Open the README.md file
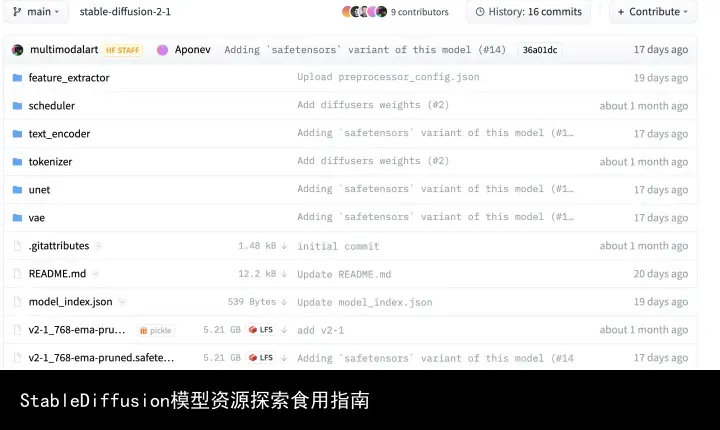Screen dimensions: 720x430 click(57, 274)
